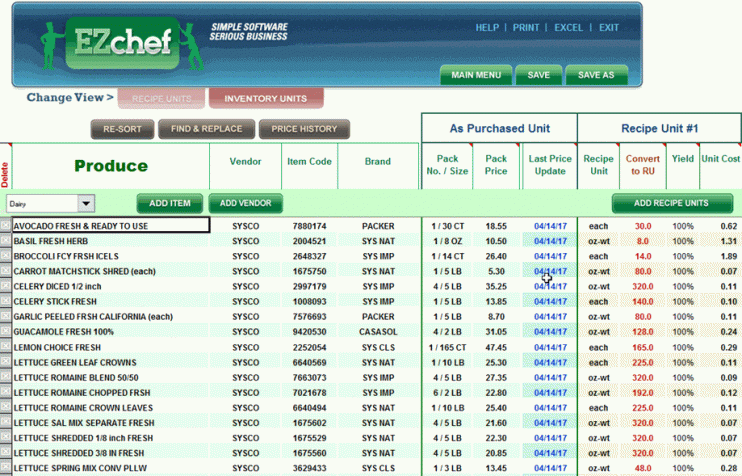Open the Dairy category dropdown arrow
742x476 pixels.
pyautogui.click(x=86, y=203)
